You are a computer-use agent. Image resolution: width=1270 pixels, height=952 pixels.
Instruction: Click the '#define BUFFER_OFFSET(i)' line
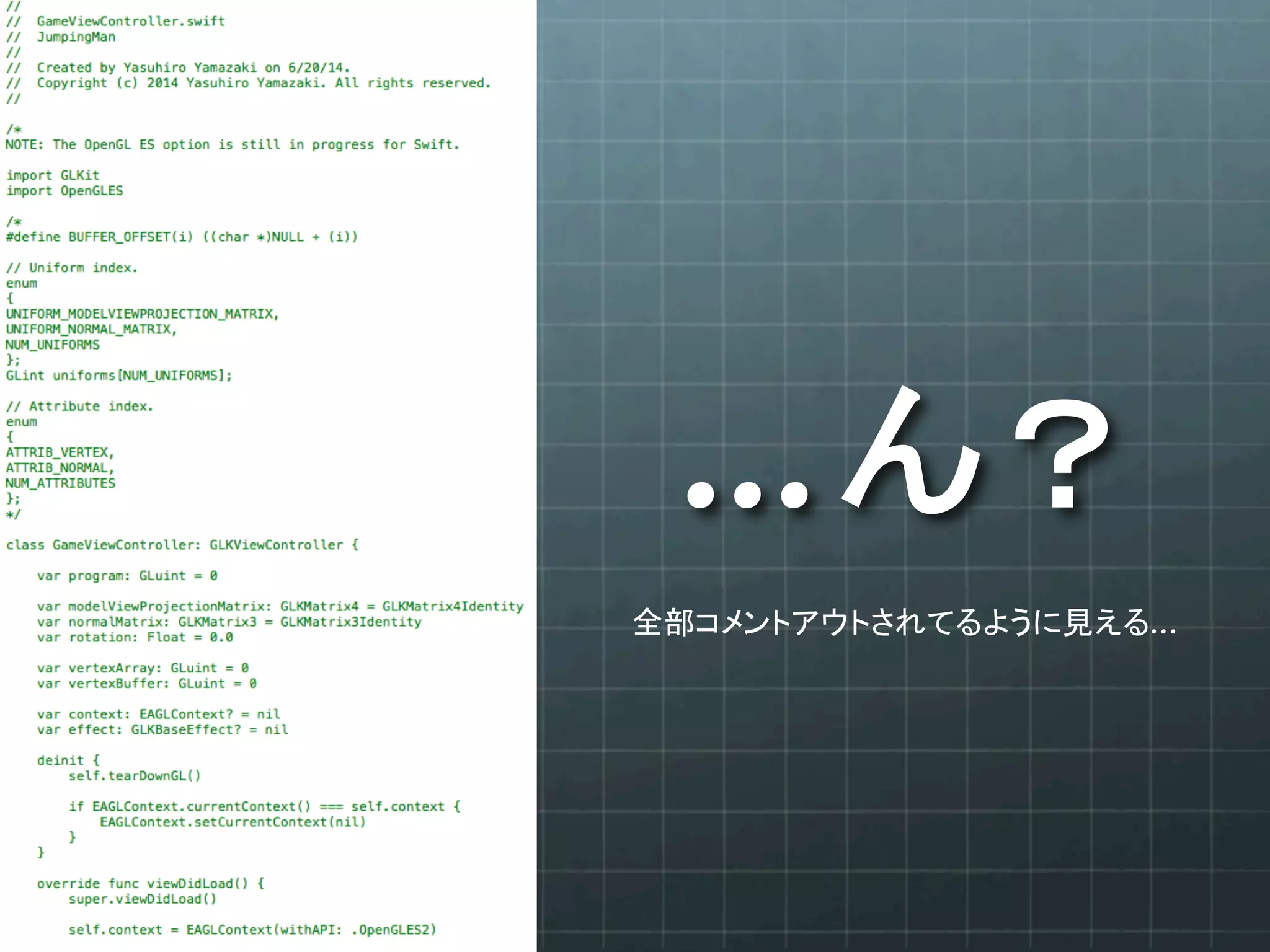[x=182, y=237]
